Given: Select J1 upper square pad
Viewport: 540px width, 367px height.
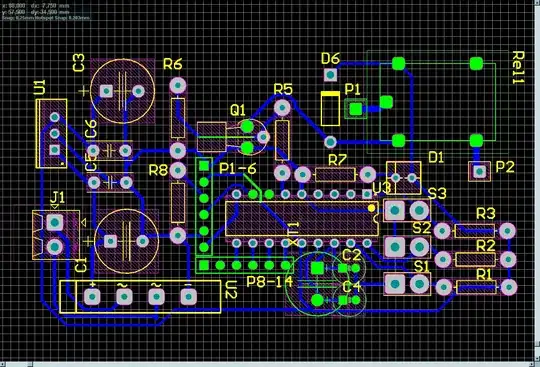Looking at the screenshot, I should click(55, 223).
